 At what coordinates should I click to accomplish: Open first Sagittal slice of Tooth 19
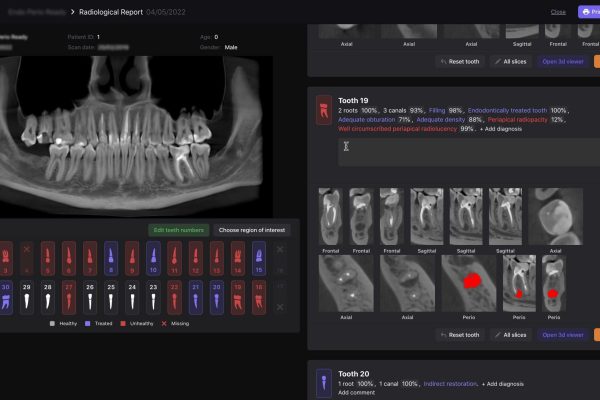tap(427, 216)
